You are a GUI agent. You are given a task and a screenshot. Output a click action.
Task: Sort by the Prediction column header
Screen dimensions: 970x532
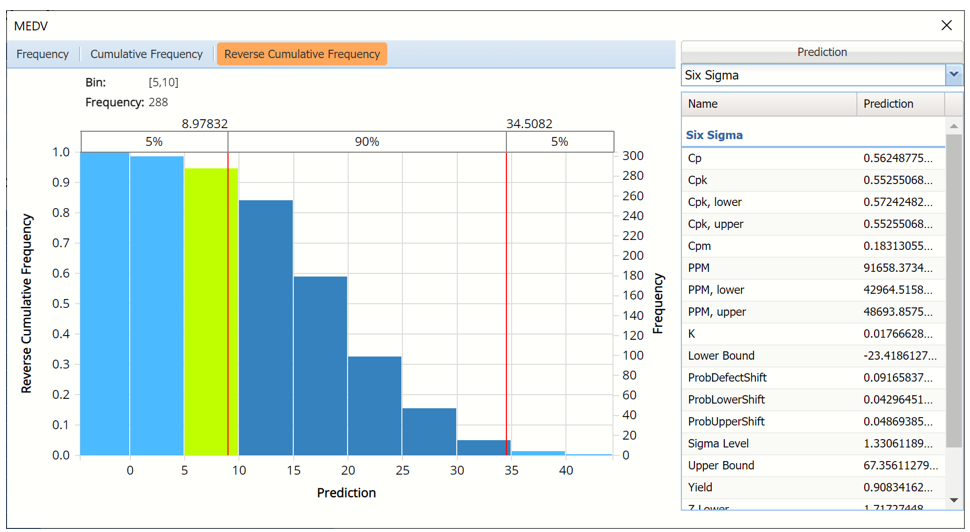[900, 104]
